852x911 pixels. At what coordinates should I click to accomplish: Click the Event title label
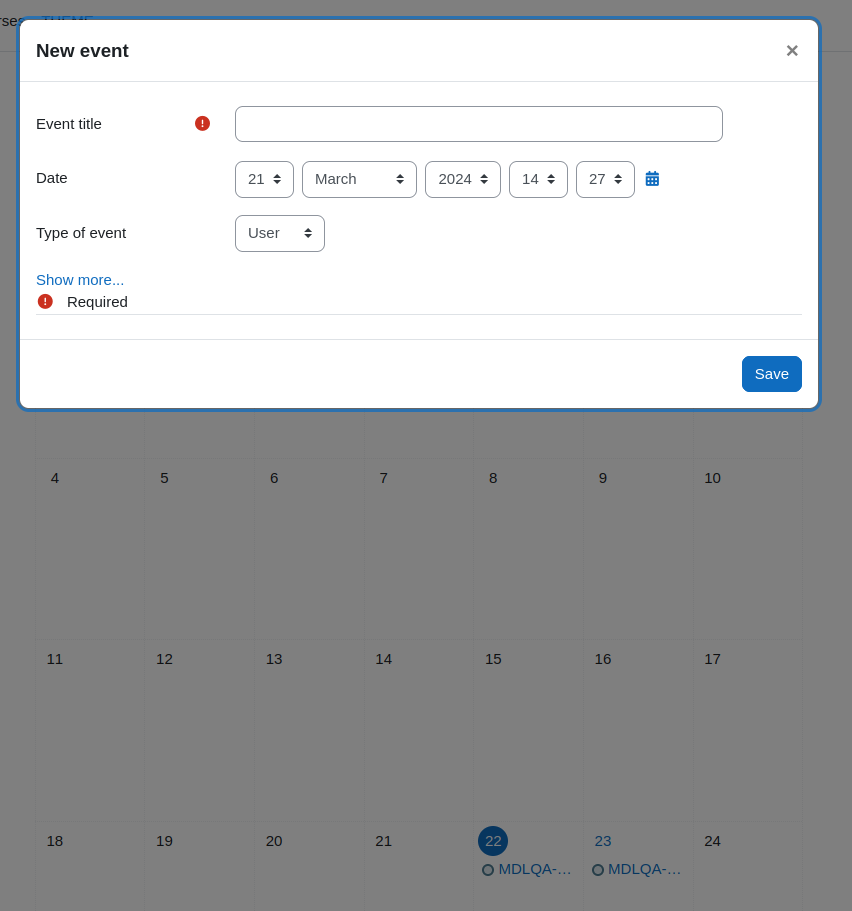click(x=69, y=124)
